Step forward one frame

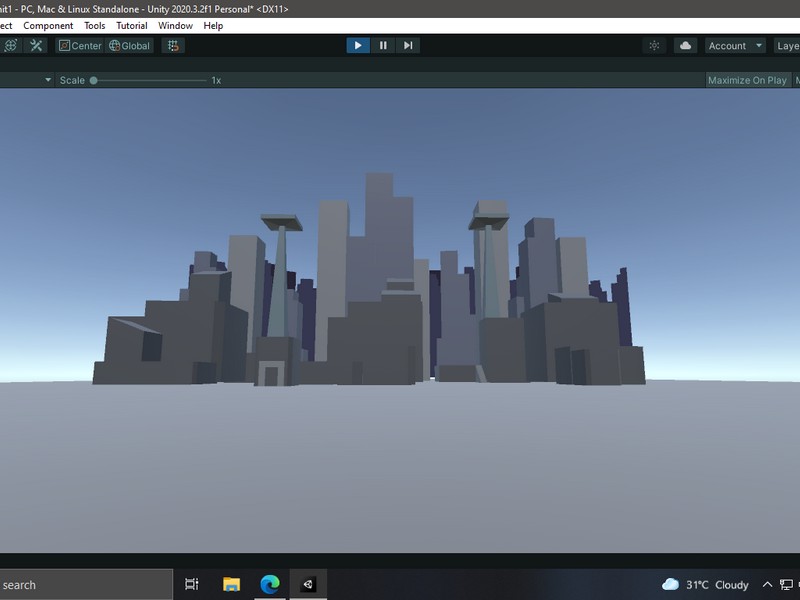(406, 44)
